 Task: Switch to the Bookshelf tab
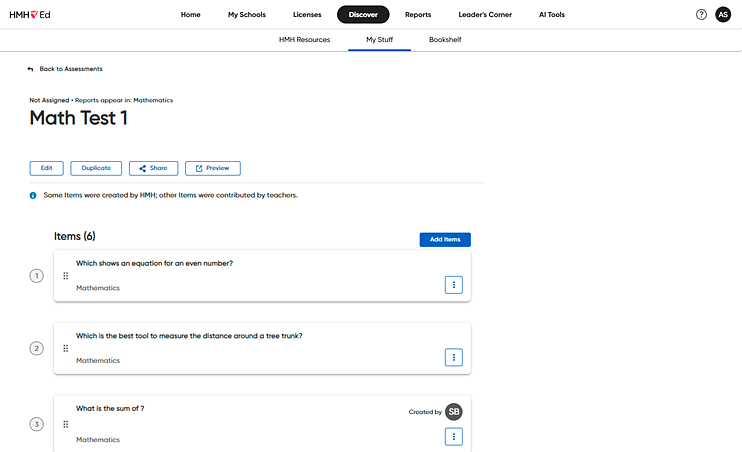tap(445, 40)
